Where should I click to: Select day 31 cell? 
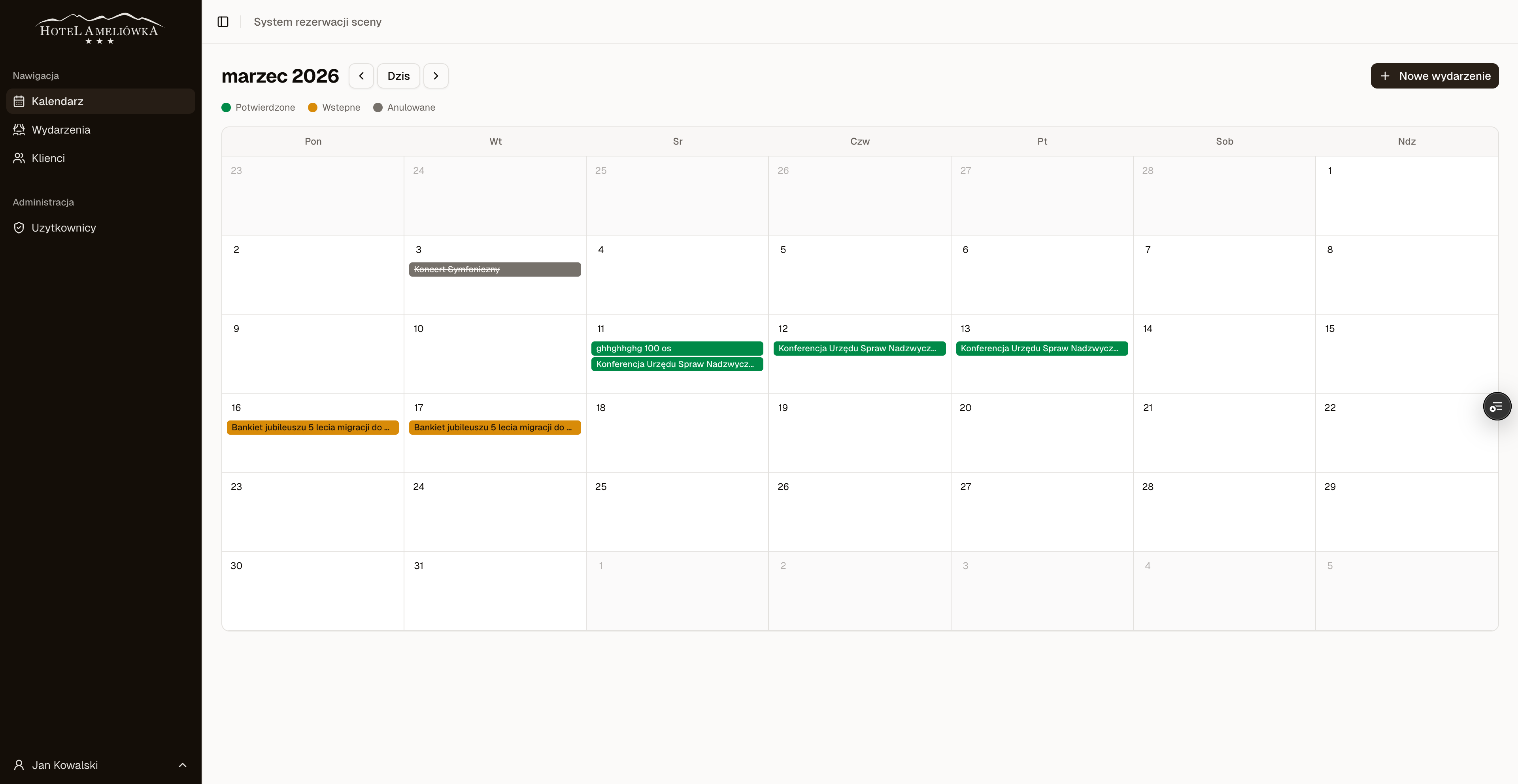coord(495,591)
